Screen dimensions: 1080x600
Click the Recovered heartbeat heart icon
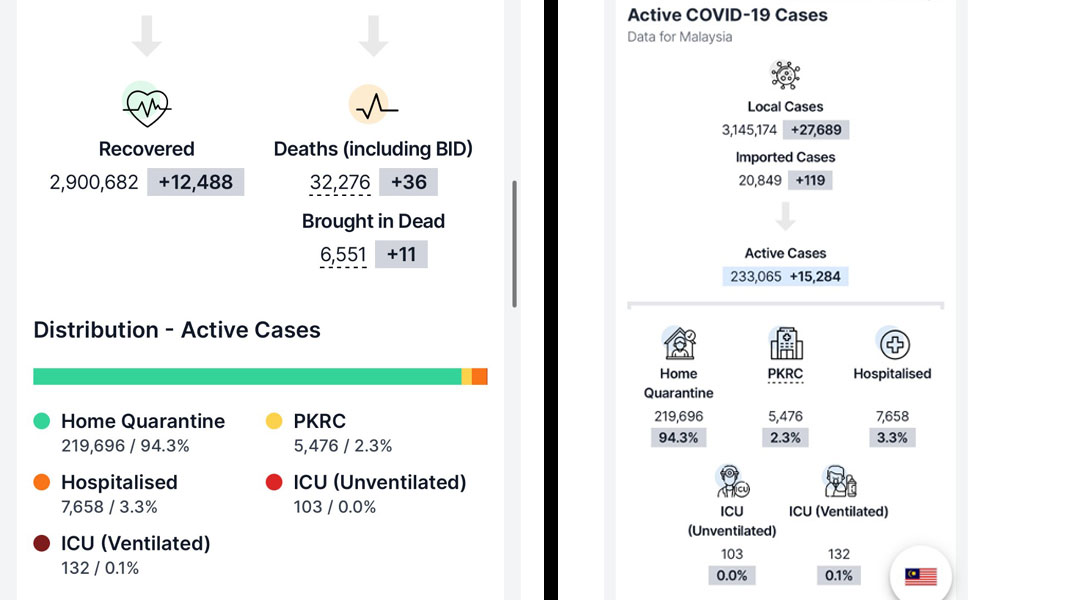click(x=146, y=105)
